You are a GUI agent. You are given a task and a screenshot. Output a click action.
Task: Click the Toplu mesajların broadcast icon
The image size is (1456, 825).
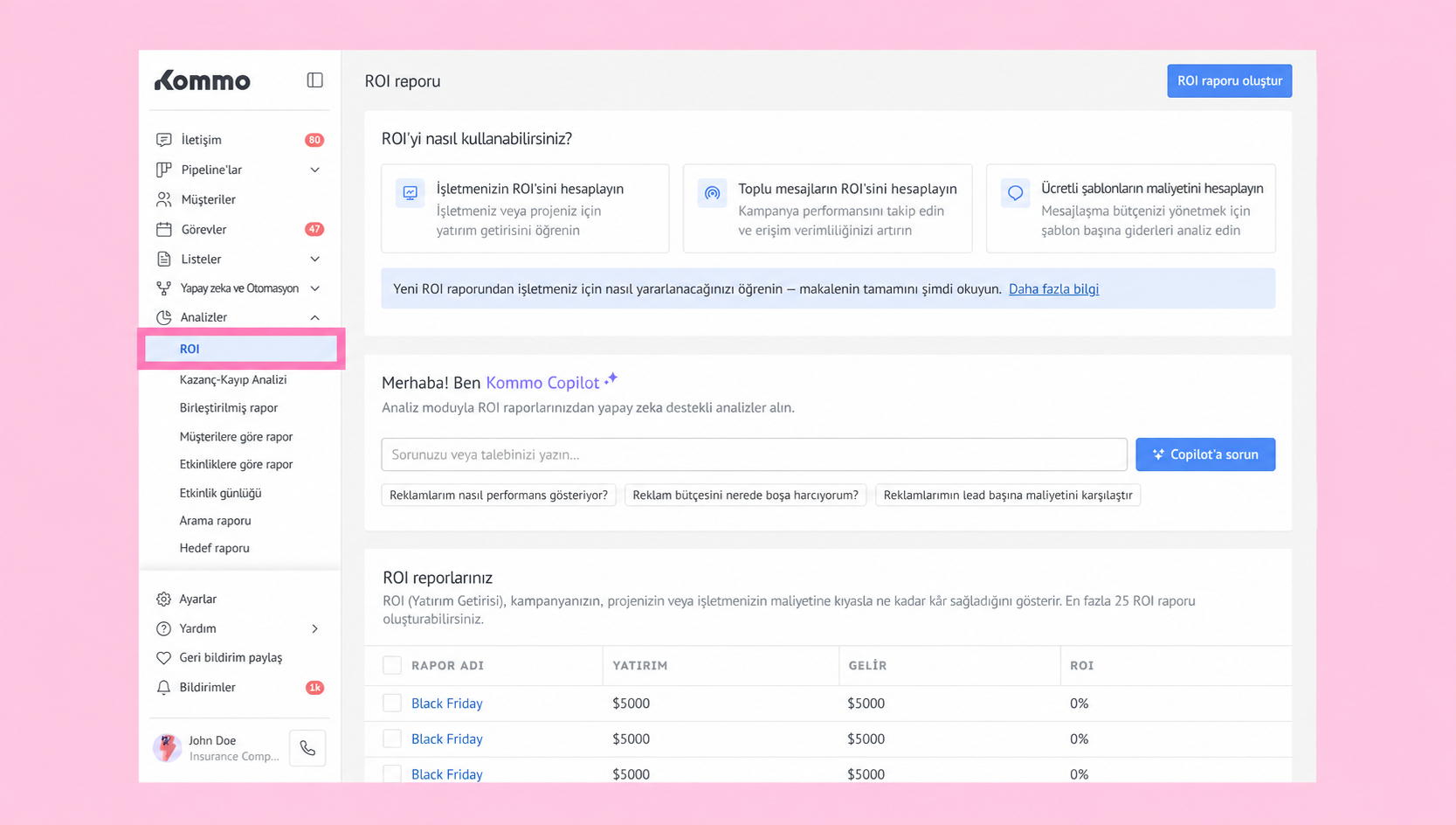(712, 193)
